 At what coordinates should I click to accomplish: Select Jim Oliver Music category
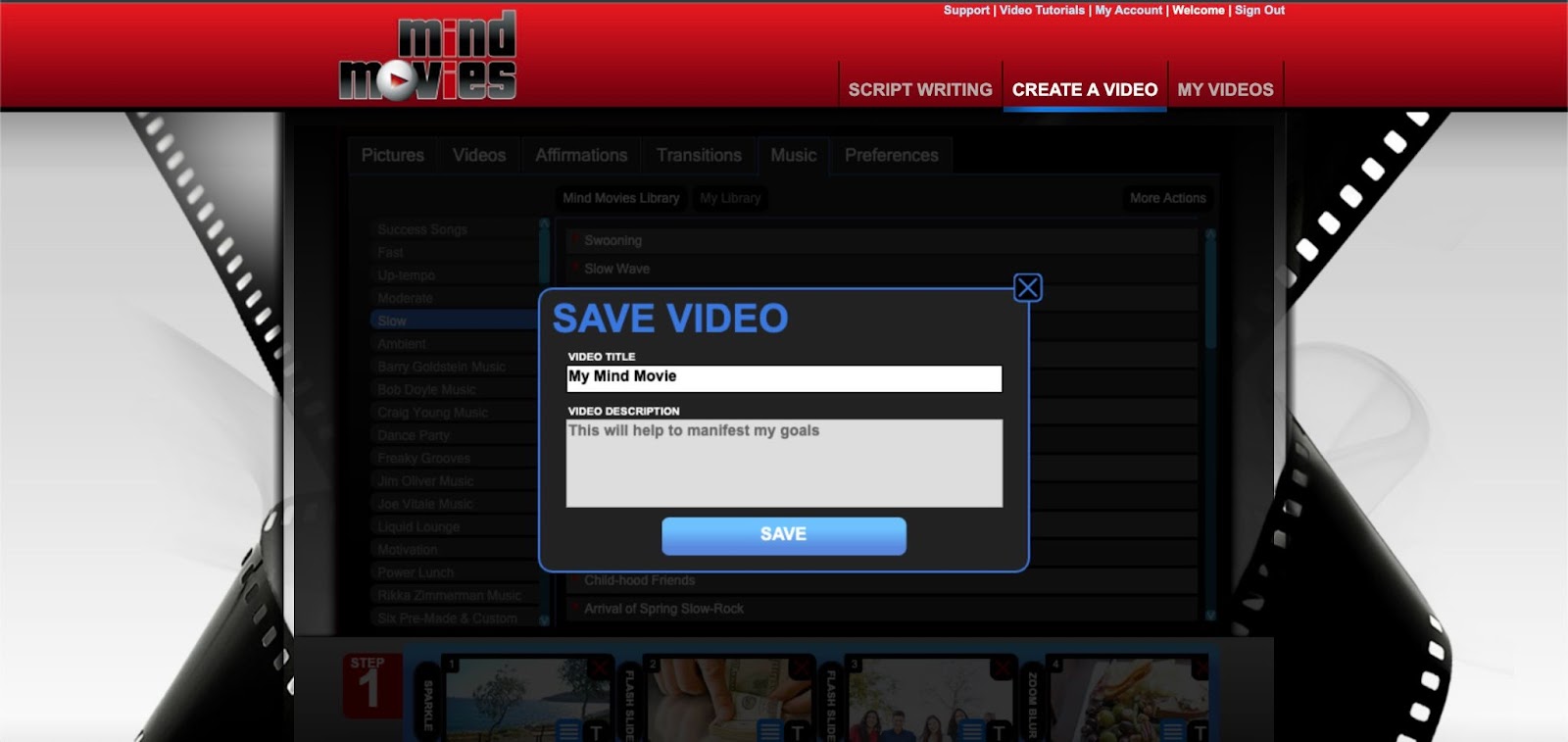tap(454, 481)
